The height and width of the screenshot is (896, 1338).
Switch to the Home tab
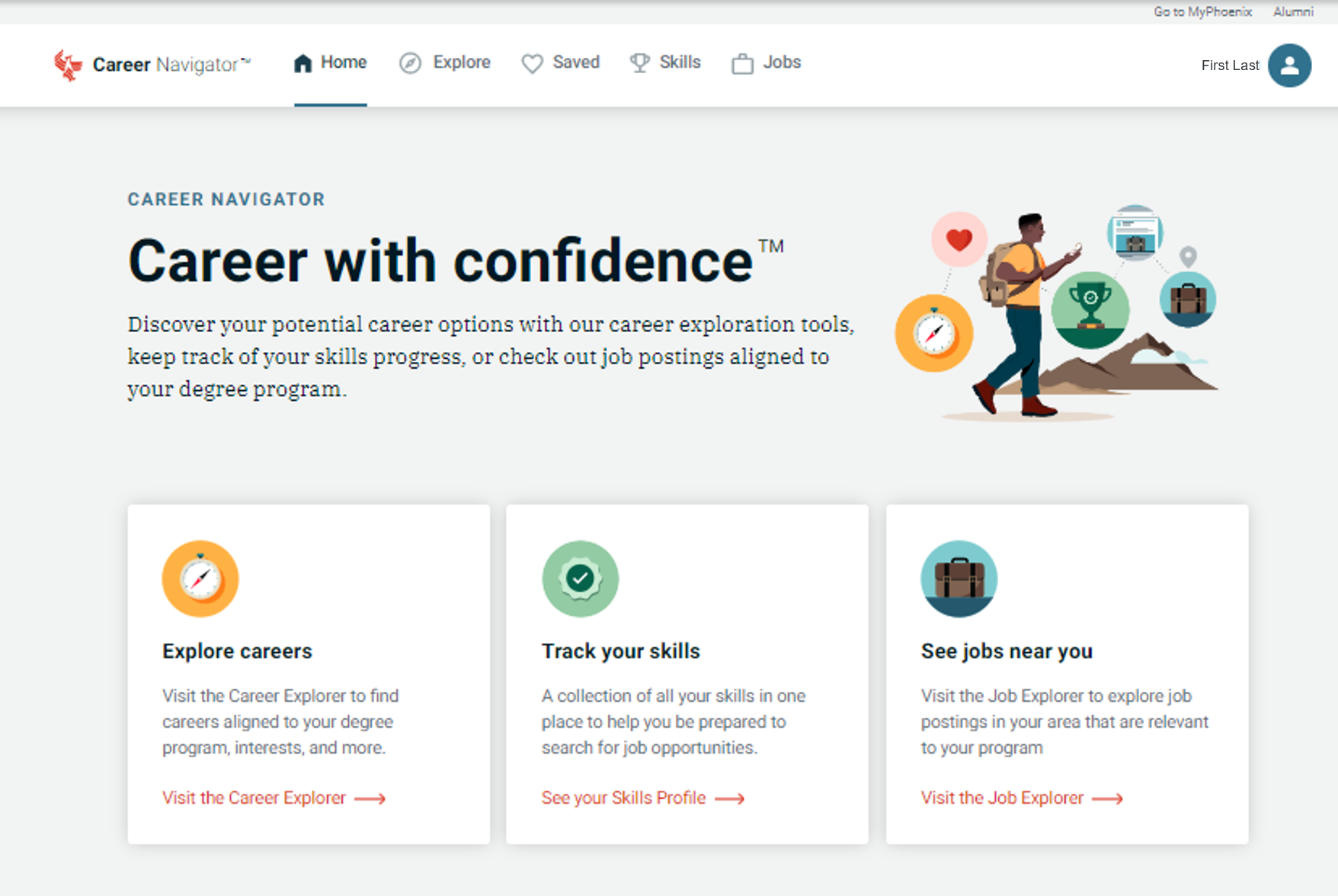pos(330,62)
